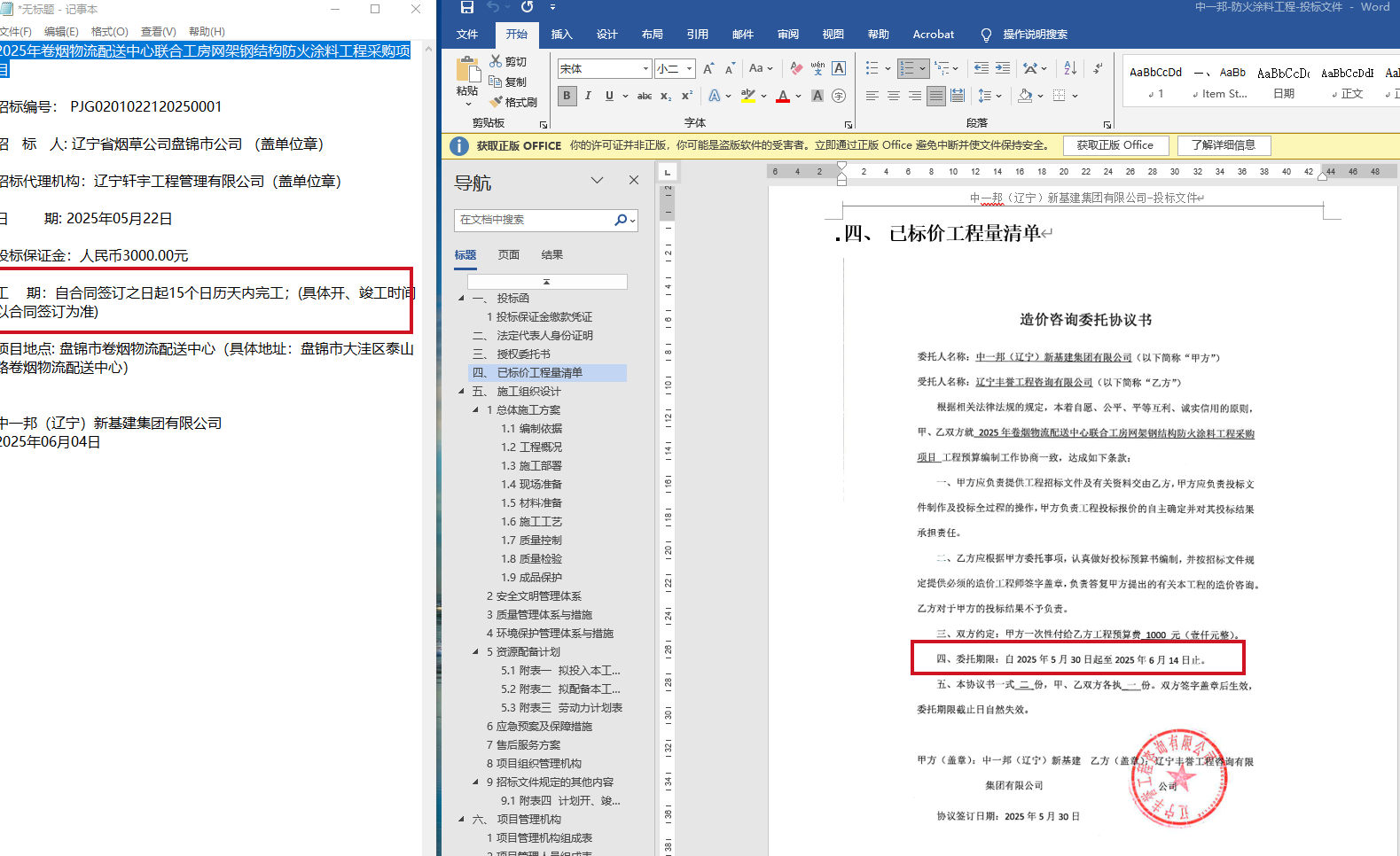
Task: Open the bullet list dropdown arrow
Action: coord(888,68)
